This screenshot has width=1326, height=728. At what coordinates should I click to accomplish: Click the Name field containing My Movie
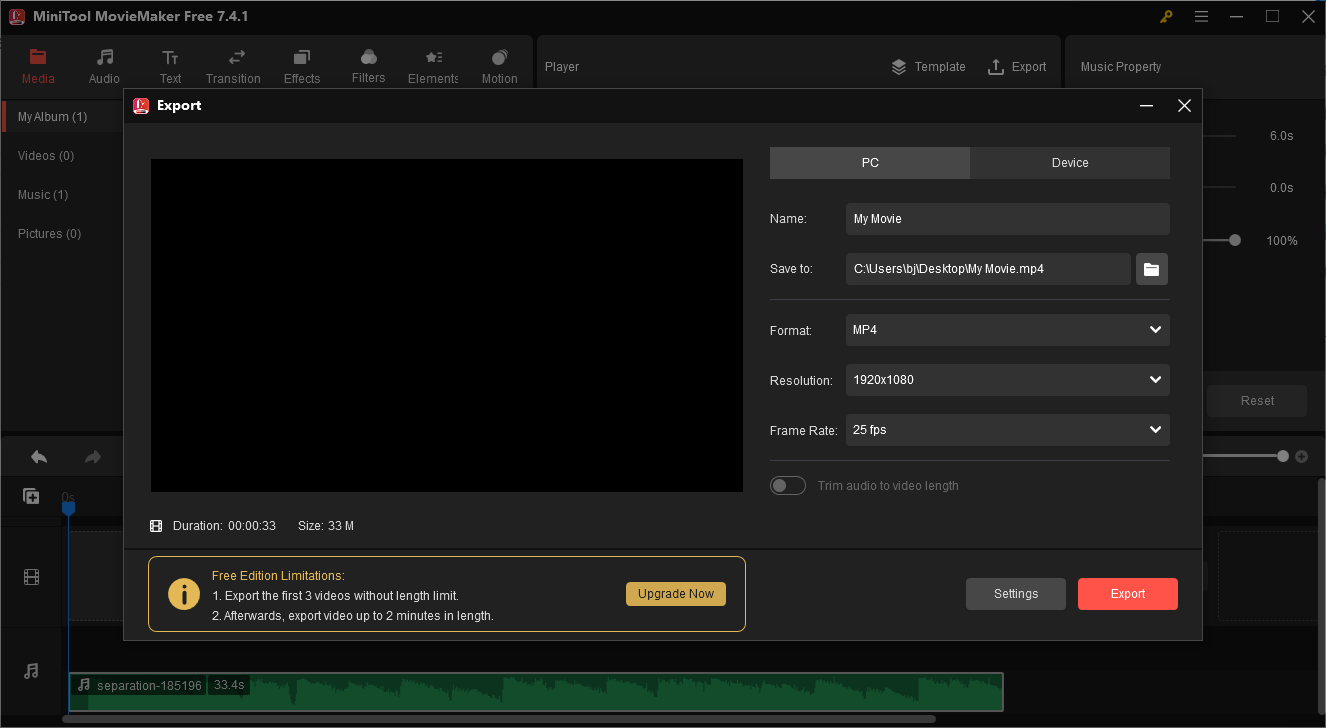point(1008,219)
